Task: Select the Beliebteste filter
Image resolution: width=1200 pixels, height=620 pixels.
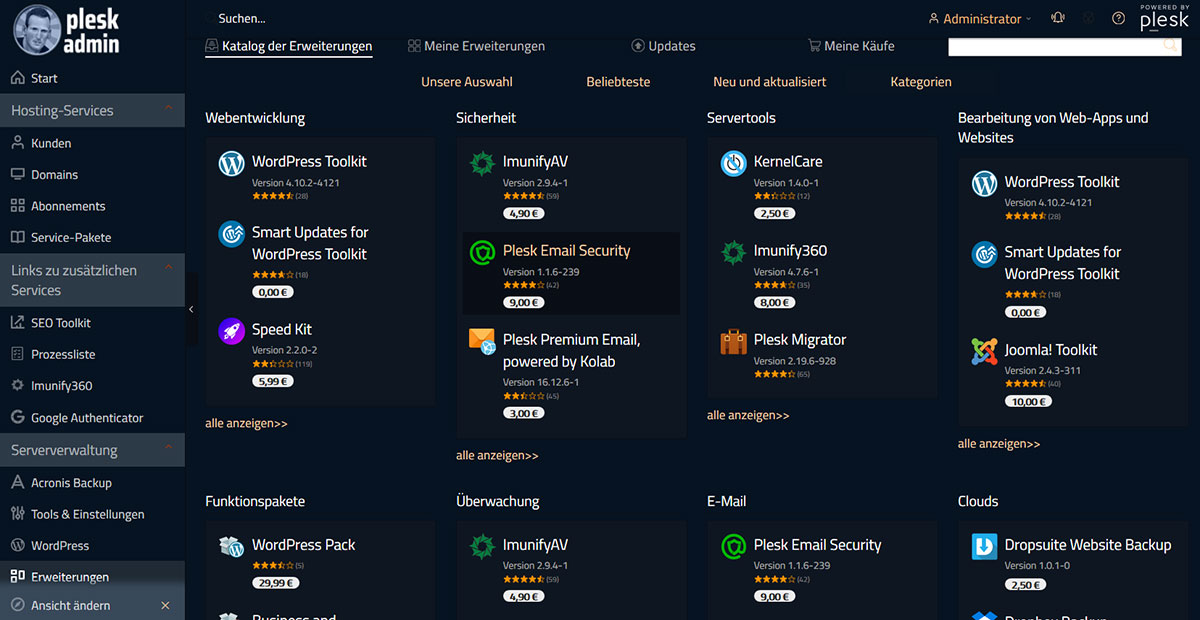Action: [x=618, y=82]
